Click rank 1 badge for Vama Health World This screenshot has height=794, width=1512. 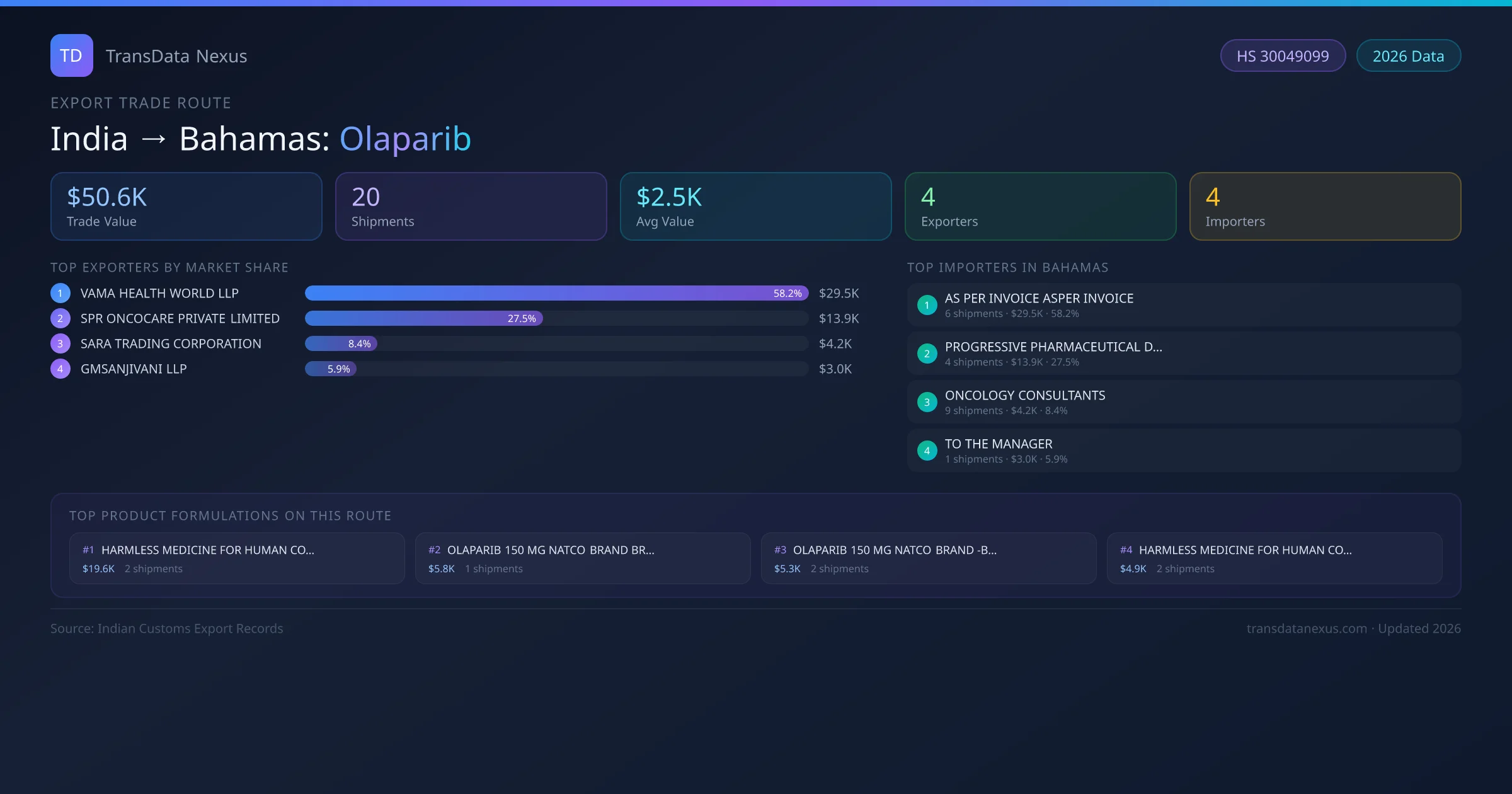[60, 293]
